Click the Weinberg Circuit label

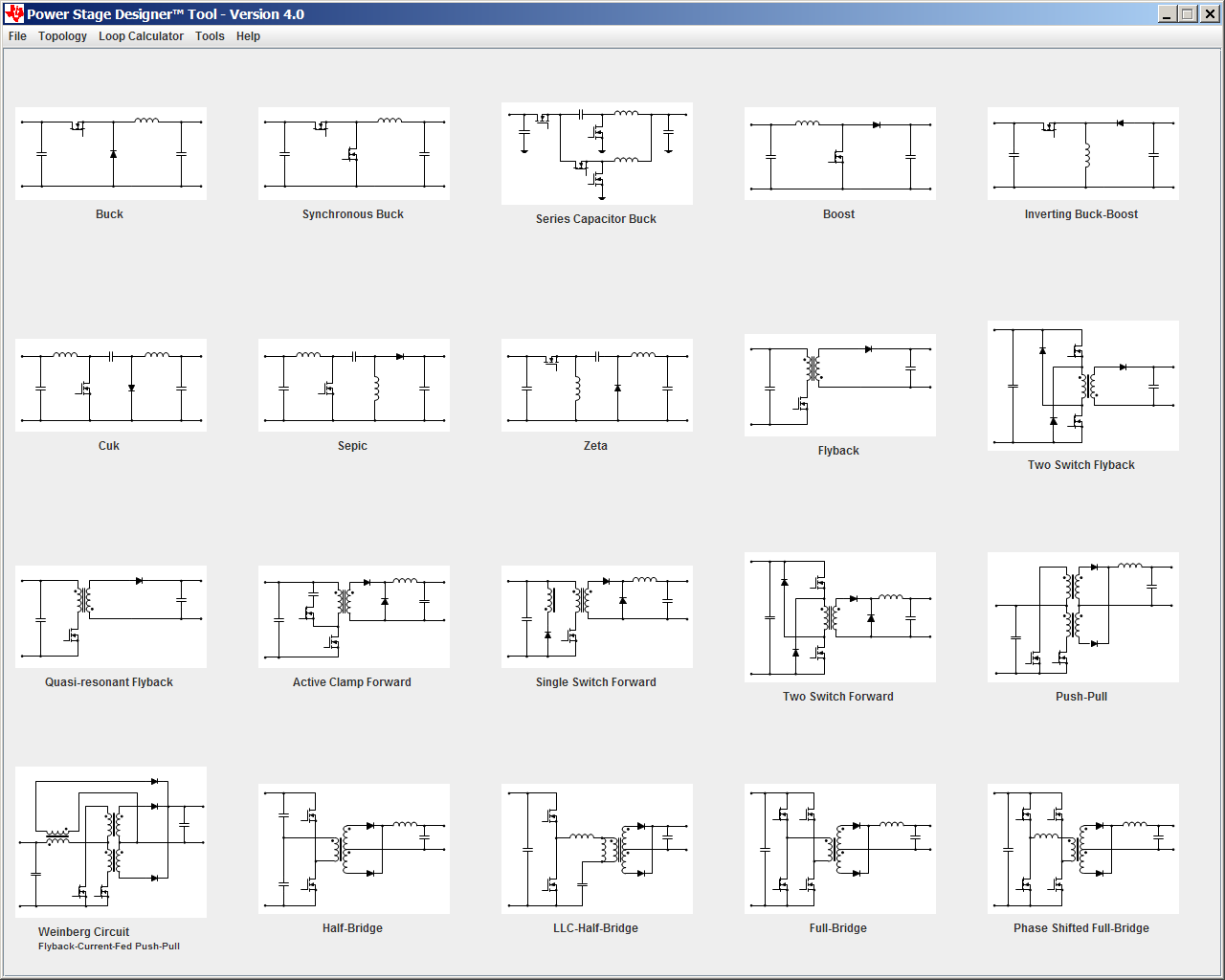83,932
